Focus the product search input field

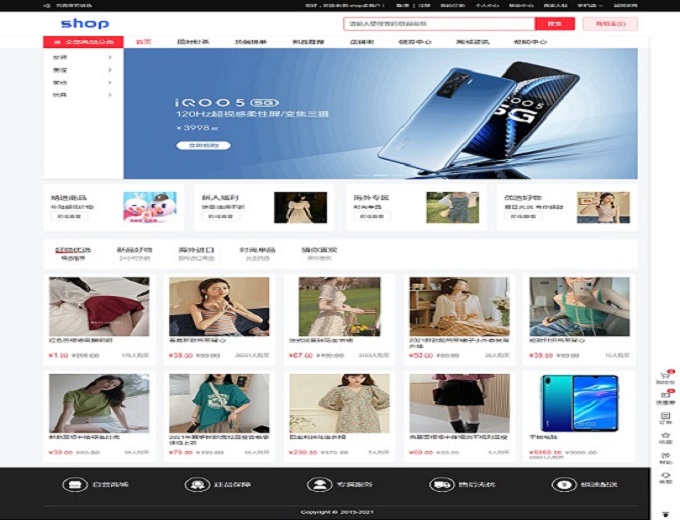click(x=438, y=24)
